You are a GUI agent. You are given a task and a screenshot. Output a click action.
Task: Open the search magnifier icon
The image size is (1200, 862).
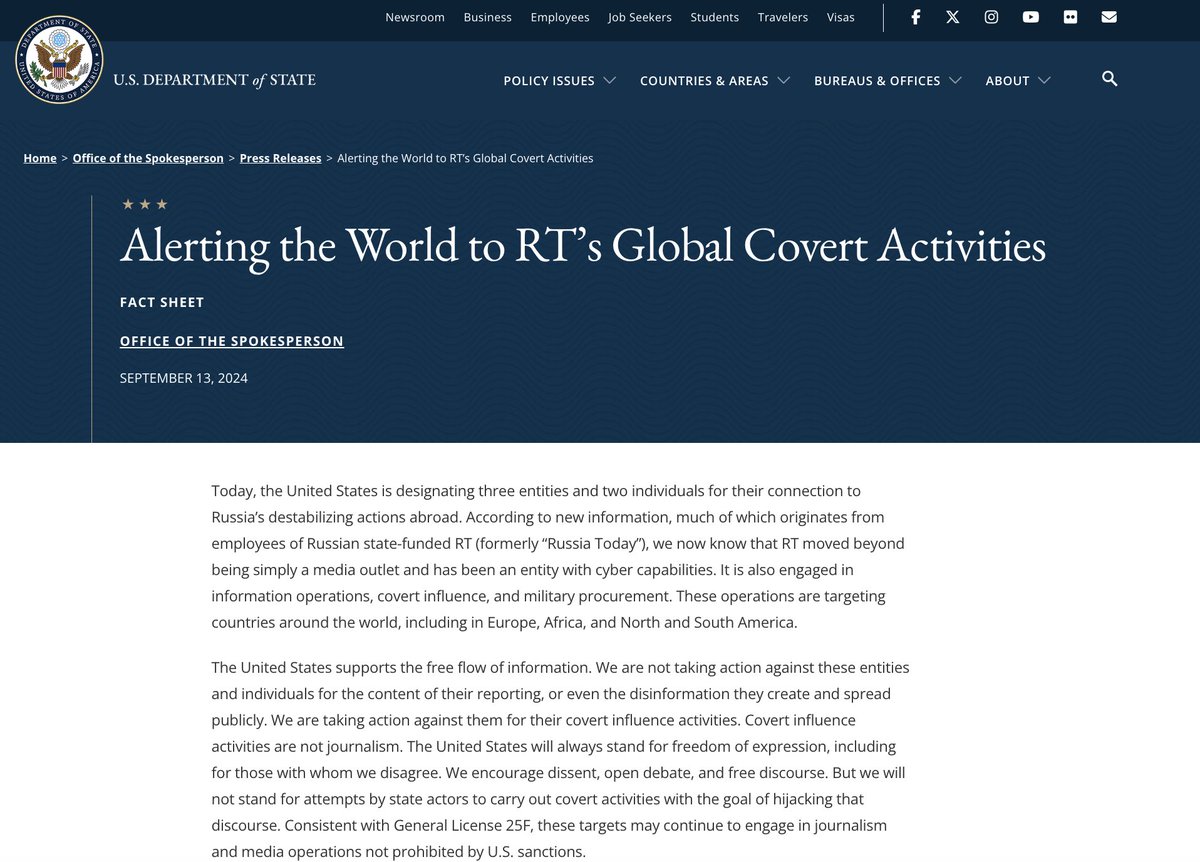tap(1109, 79)
